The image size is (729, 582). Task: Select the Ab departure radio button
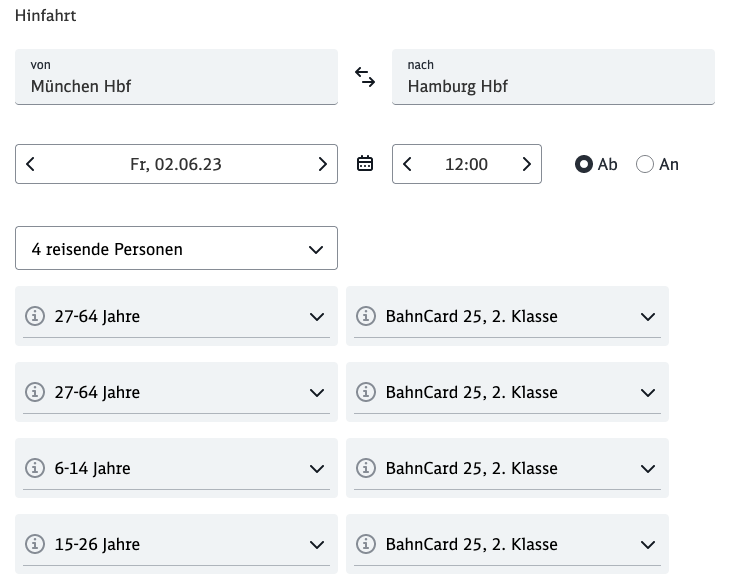point(584,164)
